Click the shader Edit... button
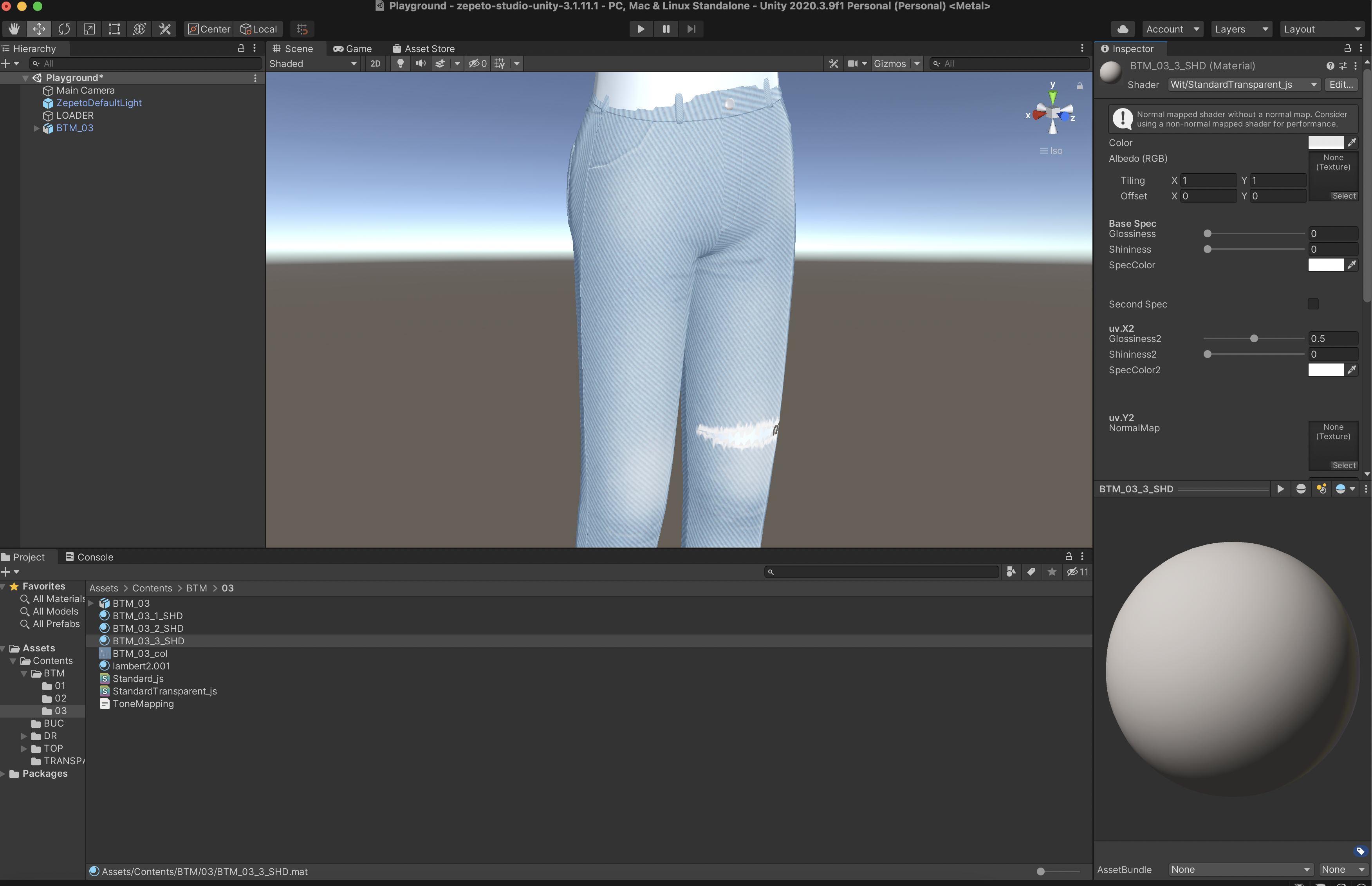The width and height of the screenshot is (1372, 886). 1341,85
